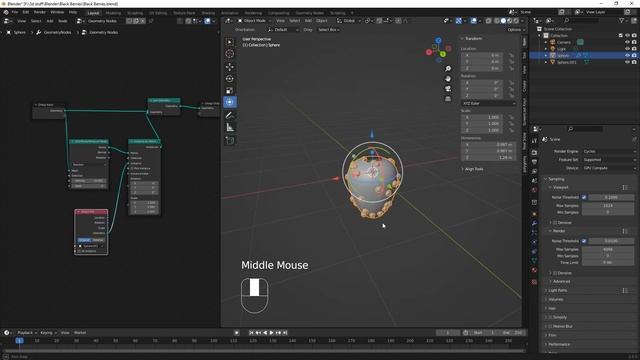Select the active Transform tool
This screenshot has width=640, height=360.
coord(230,102)
